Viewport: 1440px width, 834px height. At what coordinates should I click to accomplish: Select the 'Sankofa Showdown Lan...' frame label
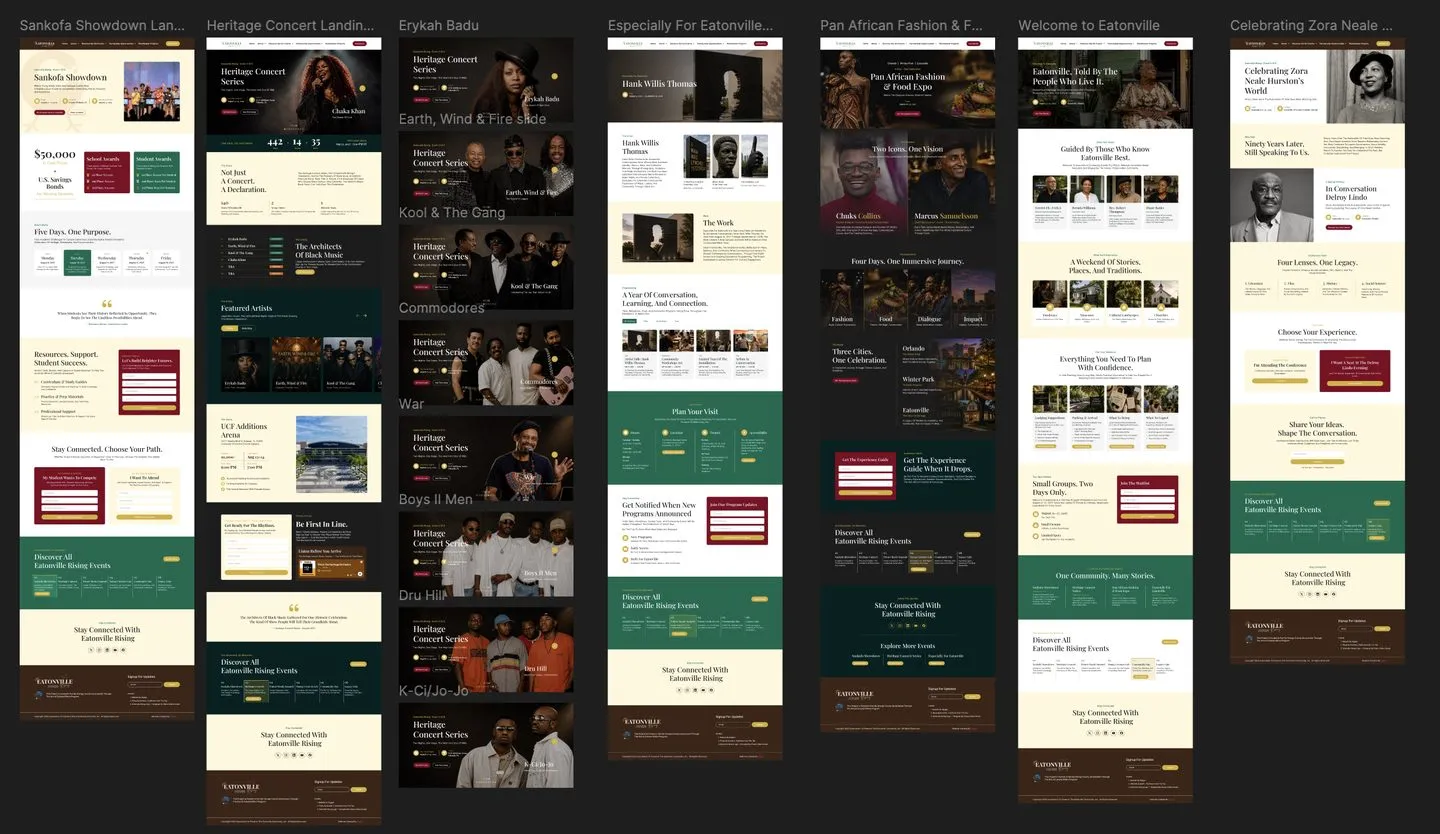click(x=102, y=25)
